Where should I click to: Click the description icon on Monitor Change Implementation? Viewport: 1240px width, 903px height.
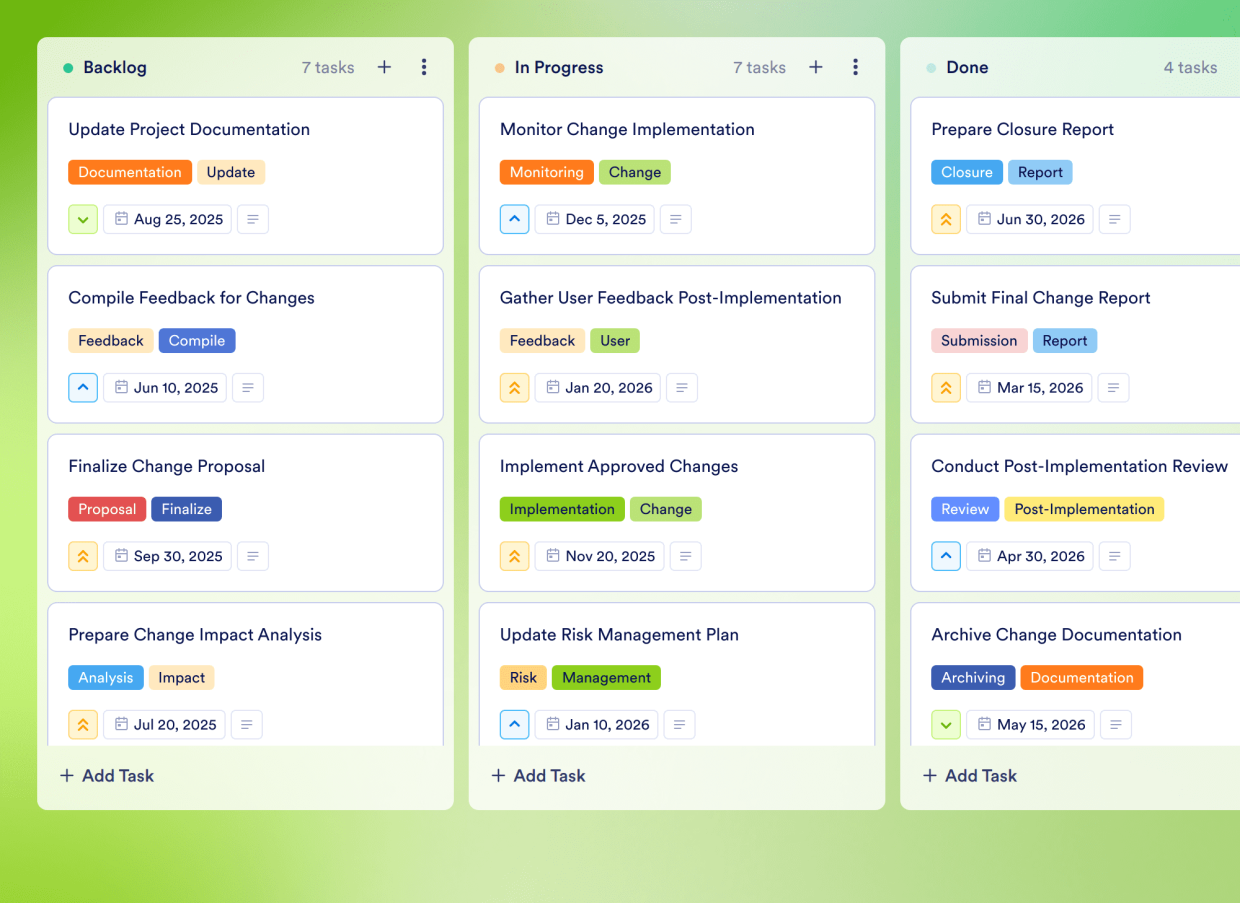(x=675, y=219)
